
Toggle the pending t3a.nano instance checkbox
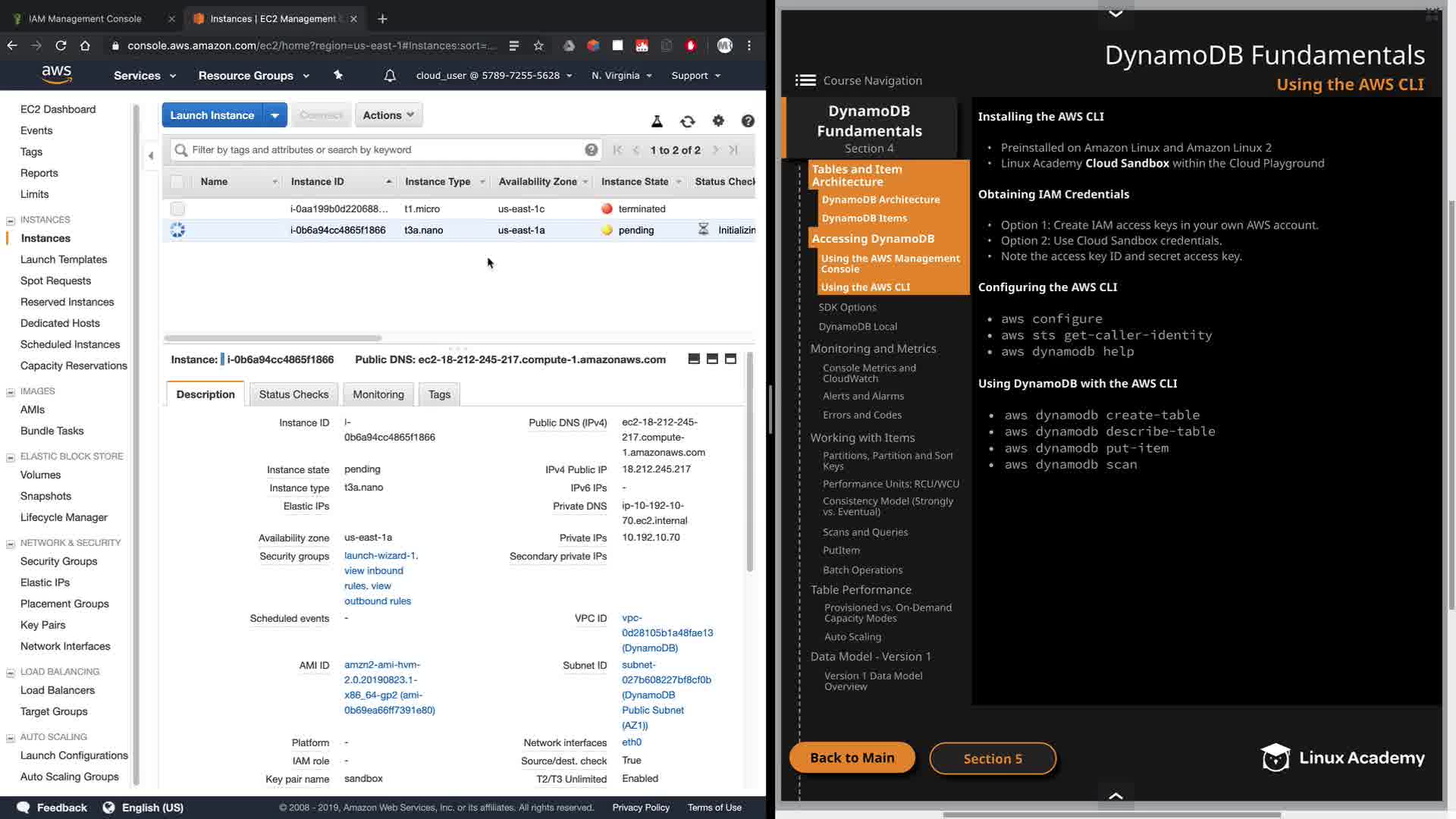(177, 230)
